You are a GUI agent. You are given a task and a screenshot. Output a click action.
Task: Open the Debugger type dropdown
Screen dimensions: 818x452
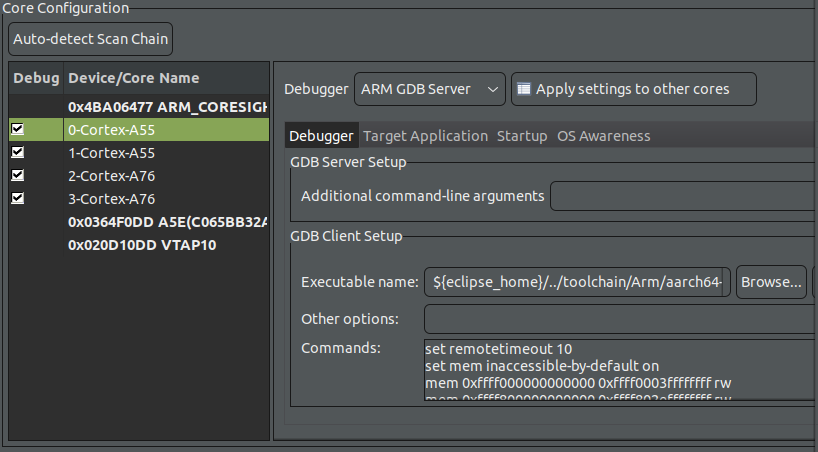point(429,89)
